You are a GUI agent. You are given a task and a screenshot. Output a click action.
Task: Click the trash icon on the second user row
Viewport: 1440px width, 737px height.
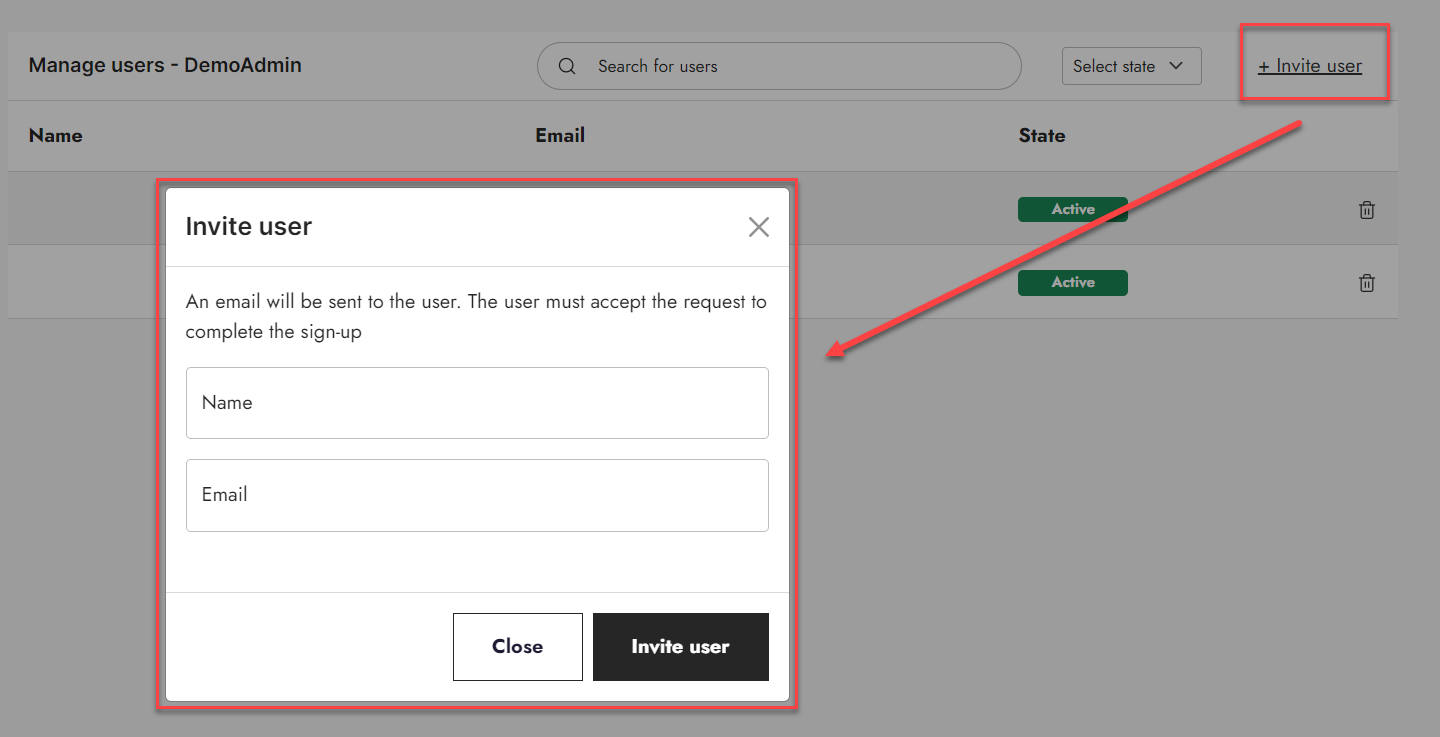1366,283
